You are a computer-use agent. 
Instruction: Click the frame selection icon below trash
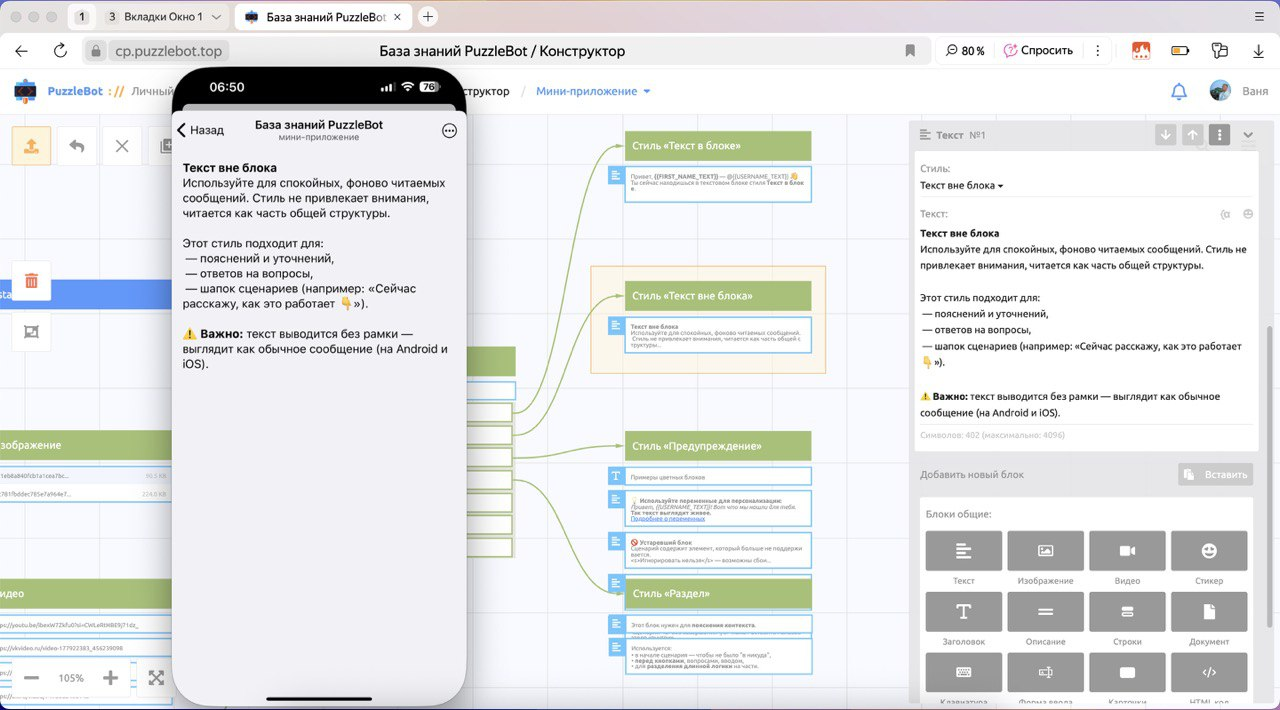point(32,332)
